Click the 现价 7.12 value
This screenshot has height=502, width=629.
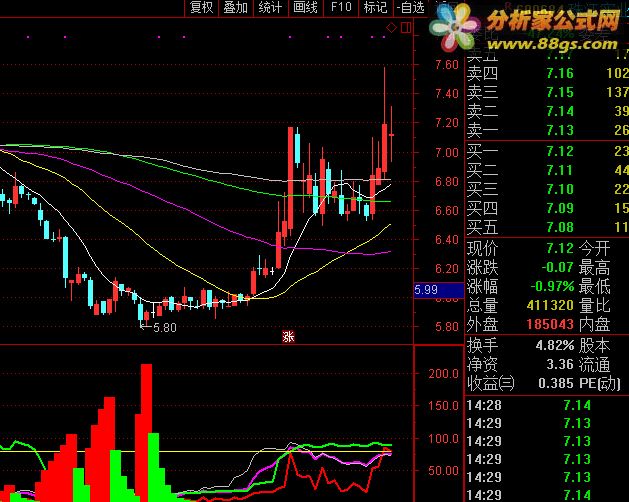pos(560,248)
